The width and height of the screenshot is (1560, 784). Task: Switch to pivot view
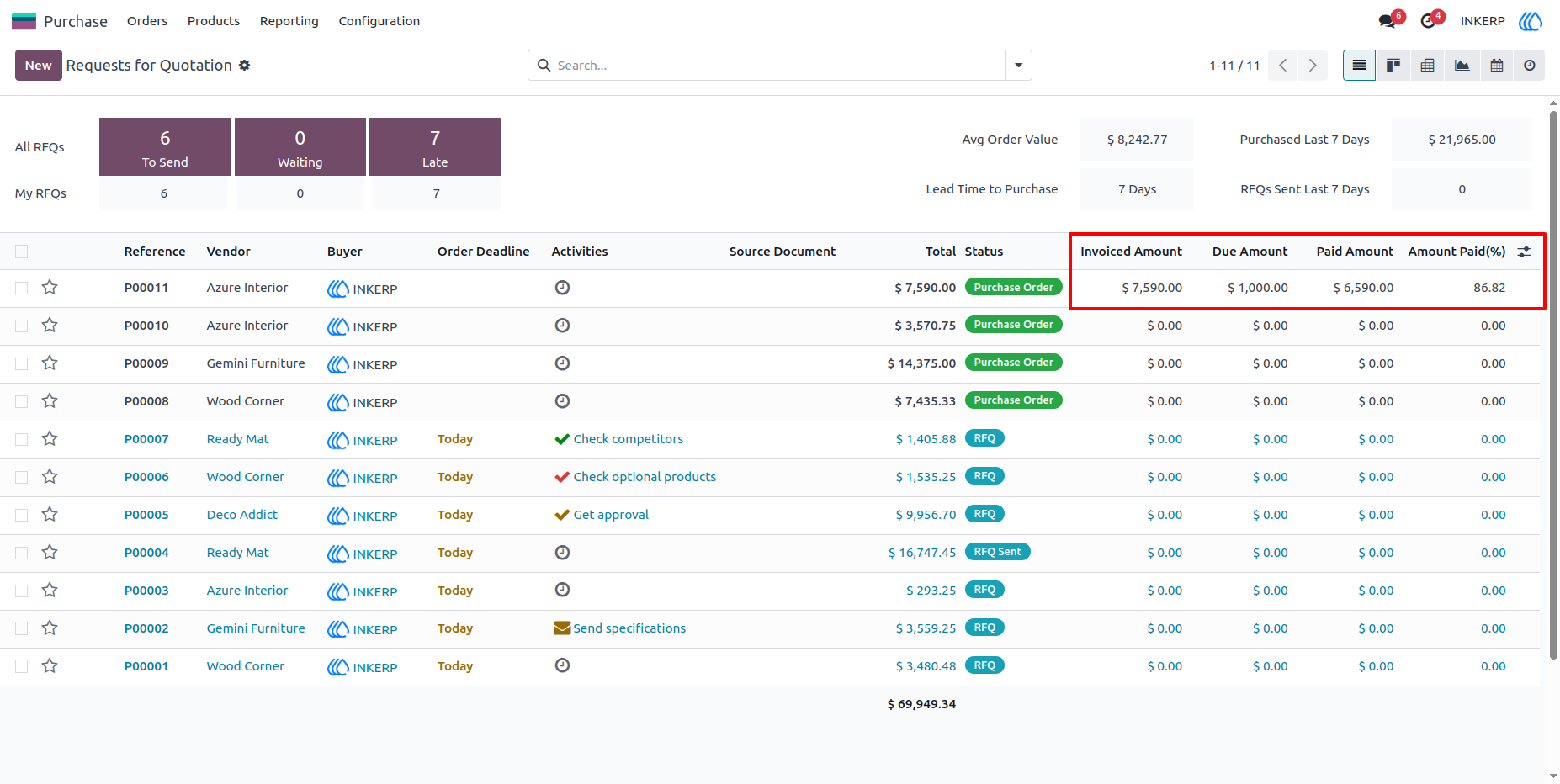(x=1428, y=65)
